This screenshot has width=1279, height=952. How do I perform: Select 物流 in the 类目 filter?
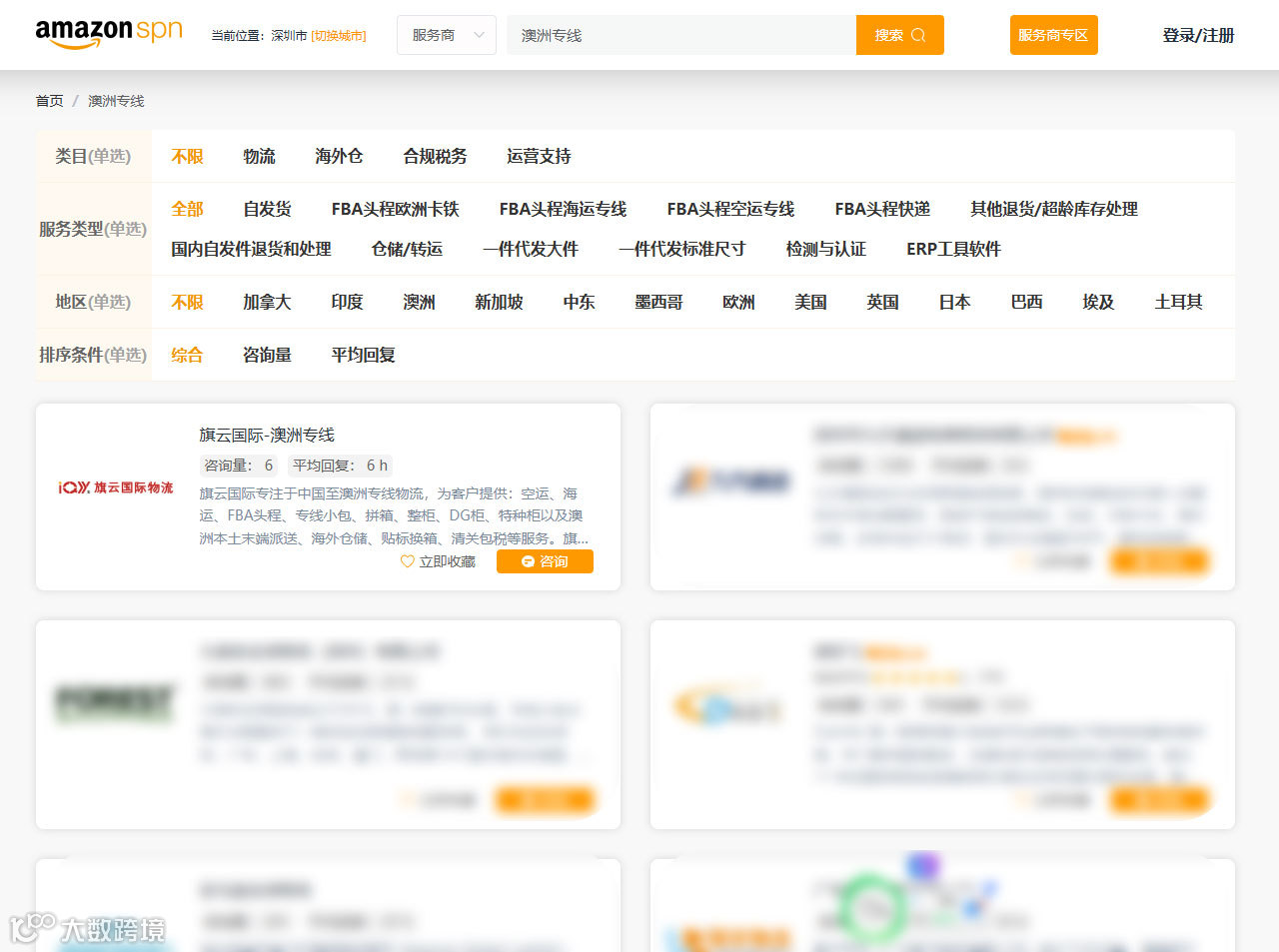260,156
